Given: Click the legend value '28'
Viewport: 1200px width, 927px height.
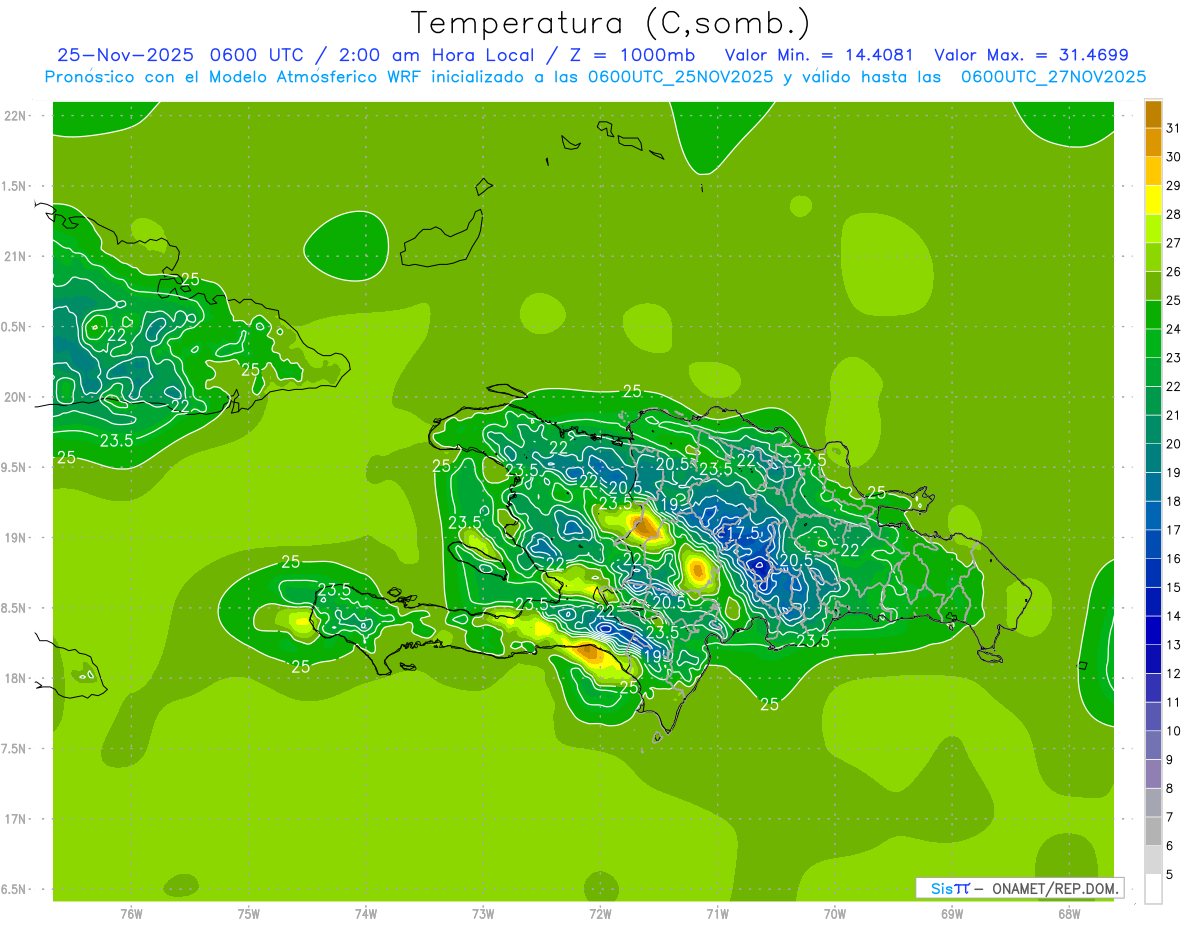Looking at the screenshot, I should [x=1173, y=214].
